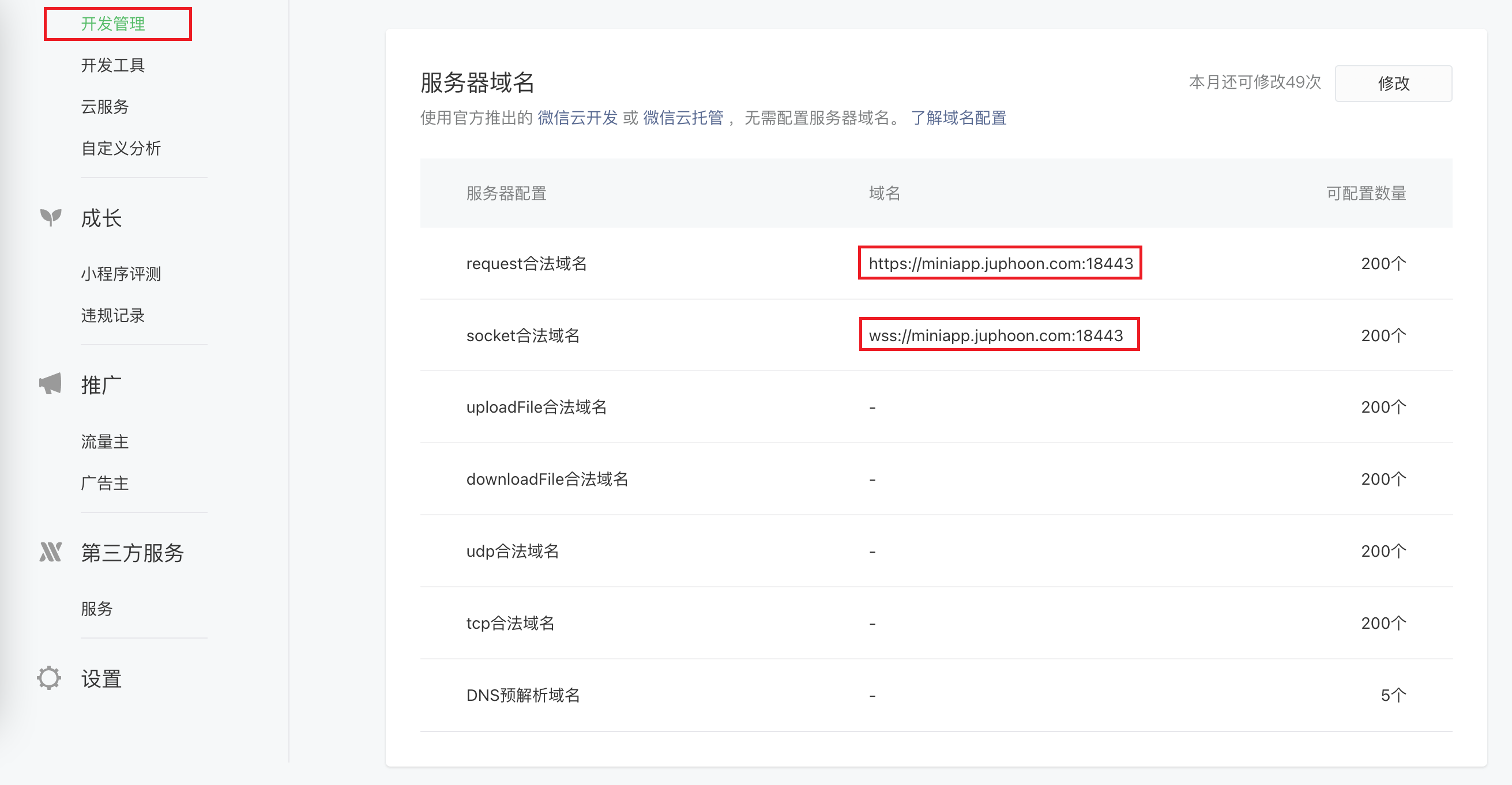This screenshot has height=785, width=1512.
Task: Click the request合法域名 row label
Action: tap(526, 263)
